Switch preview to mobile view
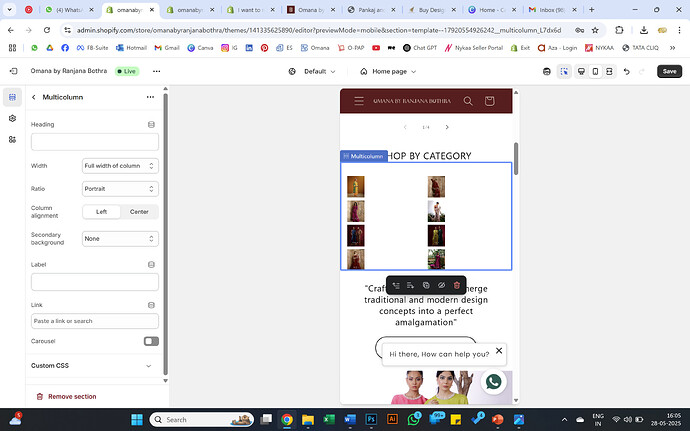The image size is (690, 431). coord(595,71)
